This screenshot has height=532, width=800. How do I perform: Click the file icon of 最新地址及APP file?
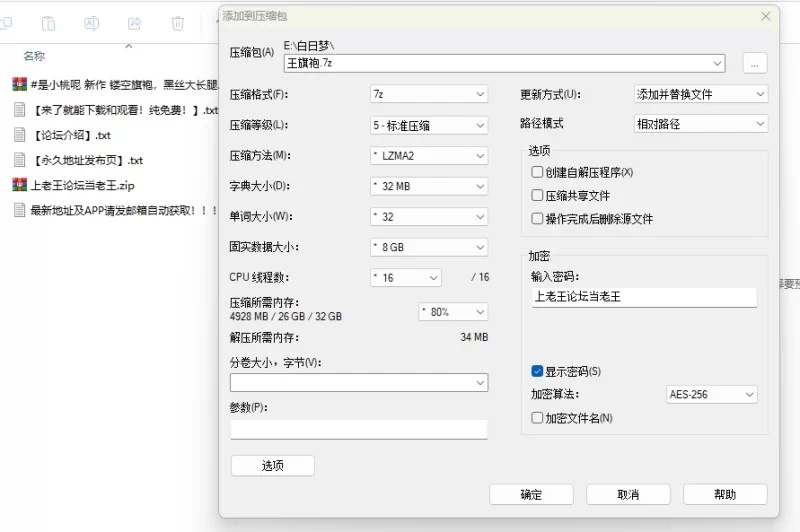pyautogui.click(x=19, y=210)
